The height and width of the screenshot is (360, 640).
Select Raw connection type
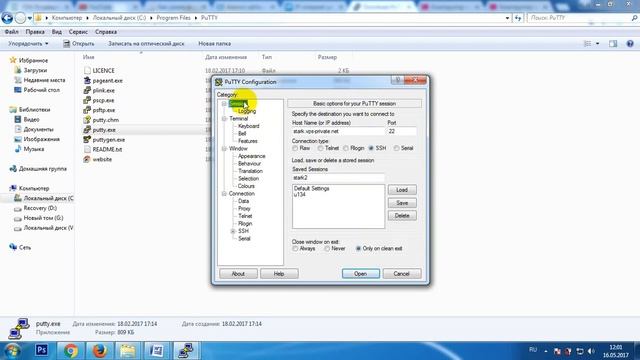[295, 148]
